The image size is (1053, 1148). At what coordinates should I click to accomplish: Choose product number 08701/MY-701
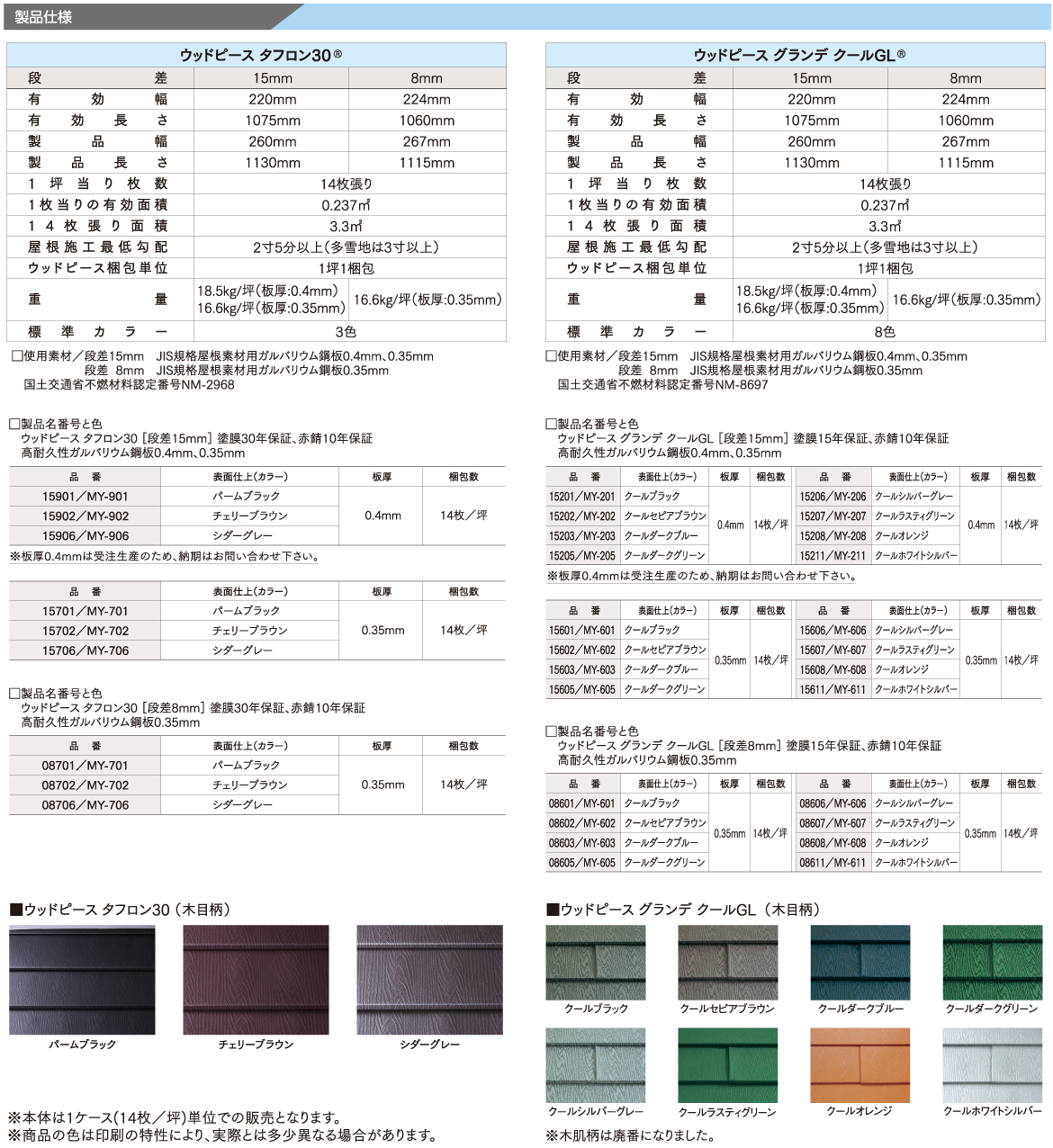pos(85,766)
